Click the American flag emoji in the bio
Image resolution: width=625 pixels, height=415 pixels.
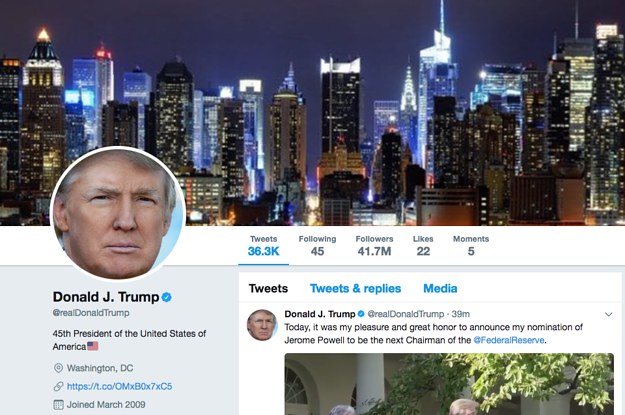point(93,346)
